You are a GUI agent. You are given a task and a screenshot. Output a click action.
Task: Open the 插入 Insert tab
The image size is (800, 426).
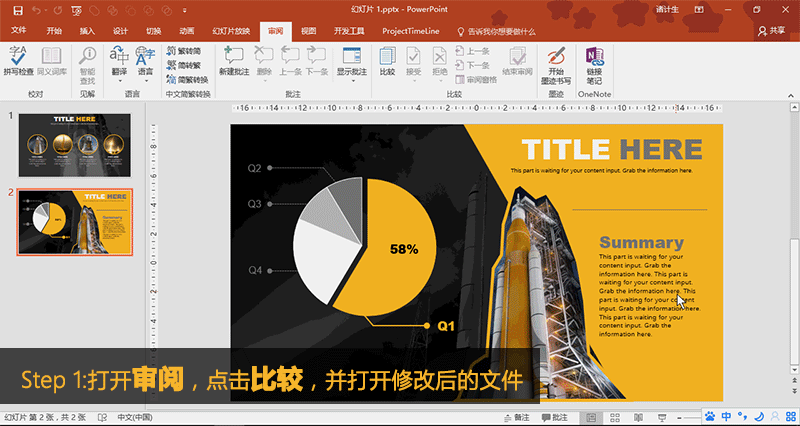pos(87,31)
